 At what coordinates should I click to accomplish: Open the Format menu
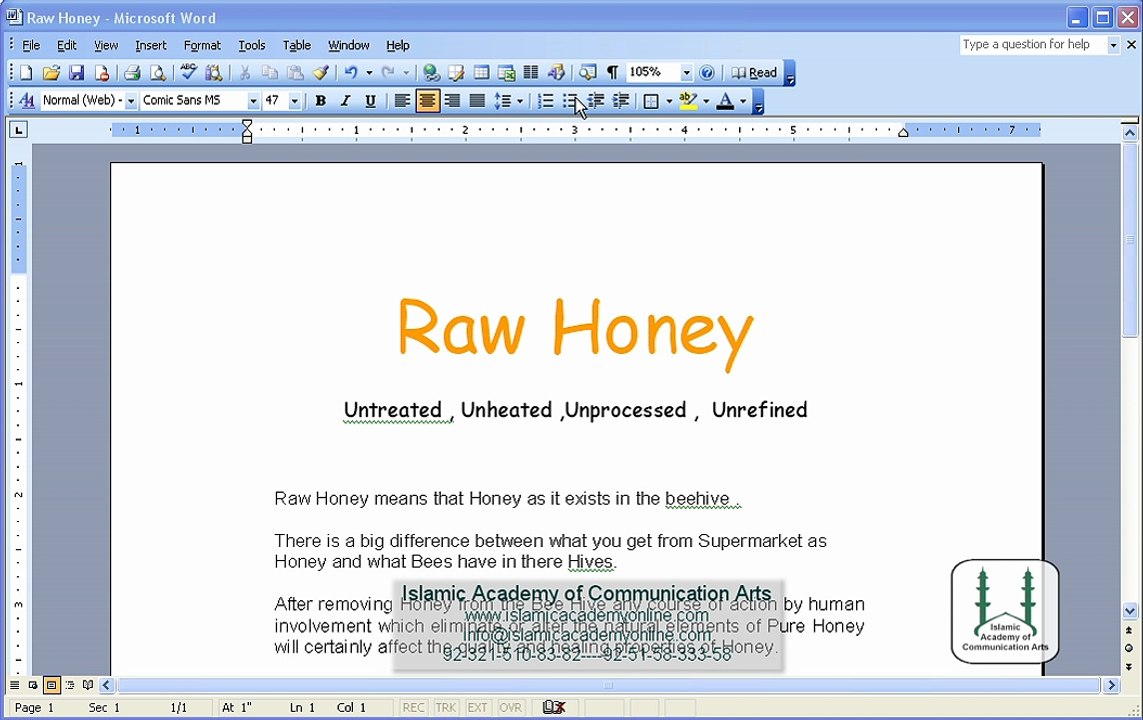[202, 45]
